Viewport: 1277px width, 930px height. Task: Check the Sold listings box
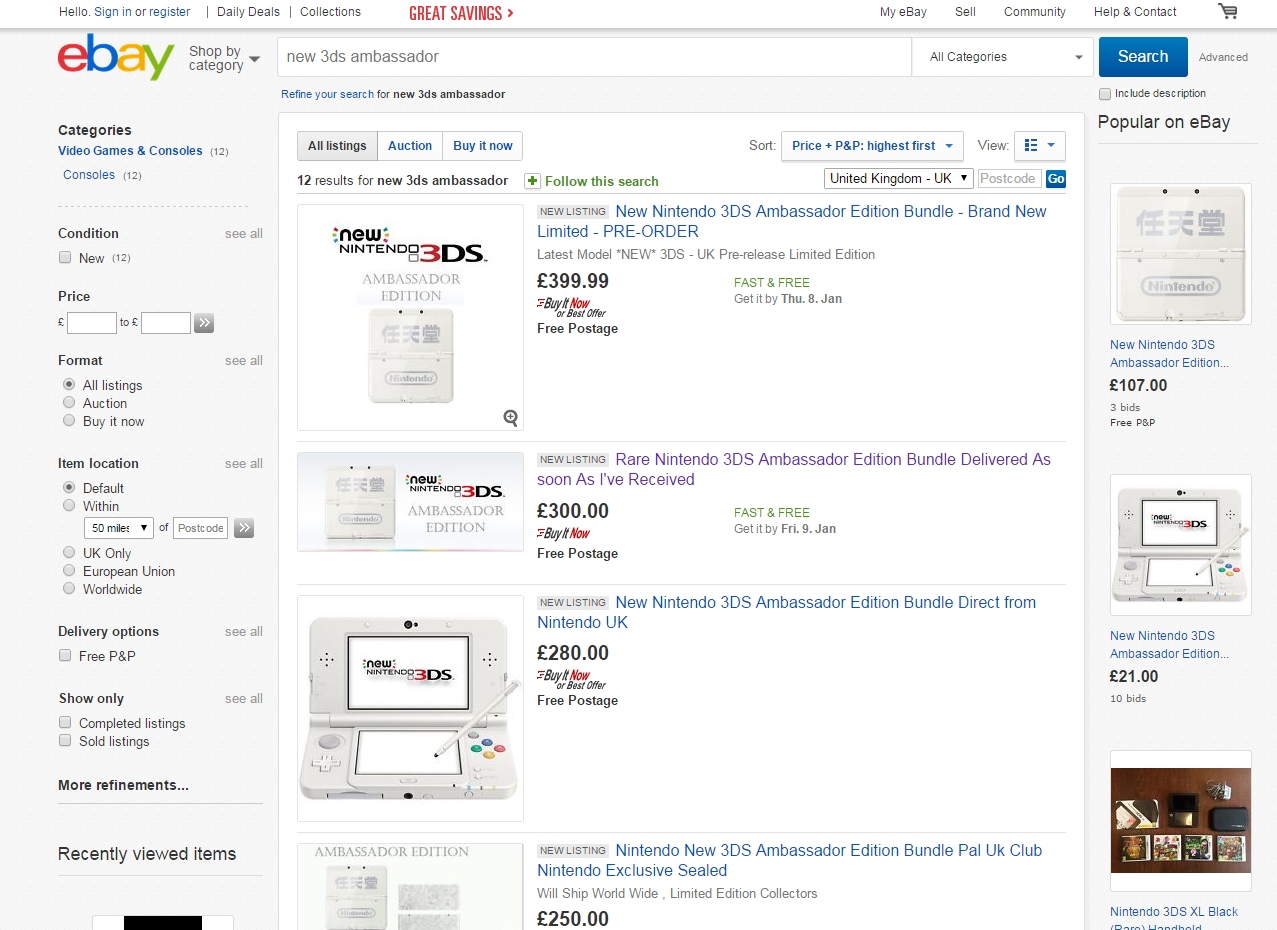[66, 741]
